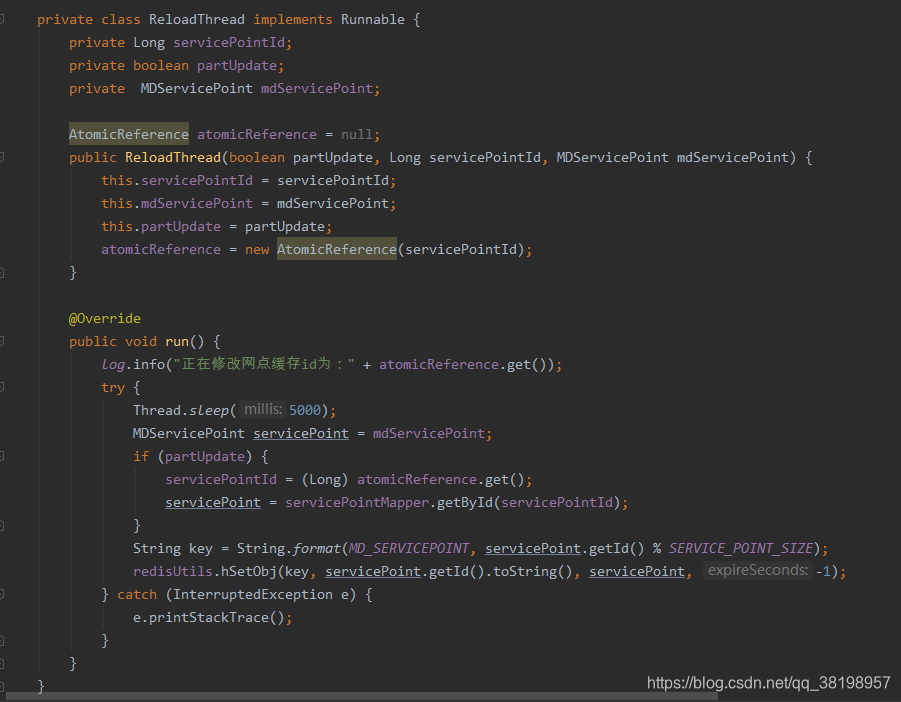Click the try keyword

[x=113, y=387]
